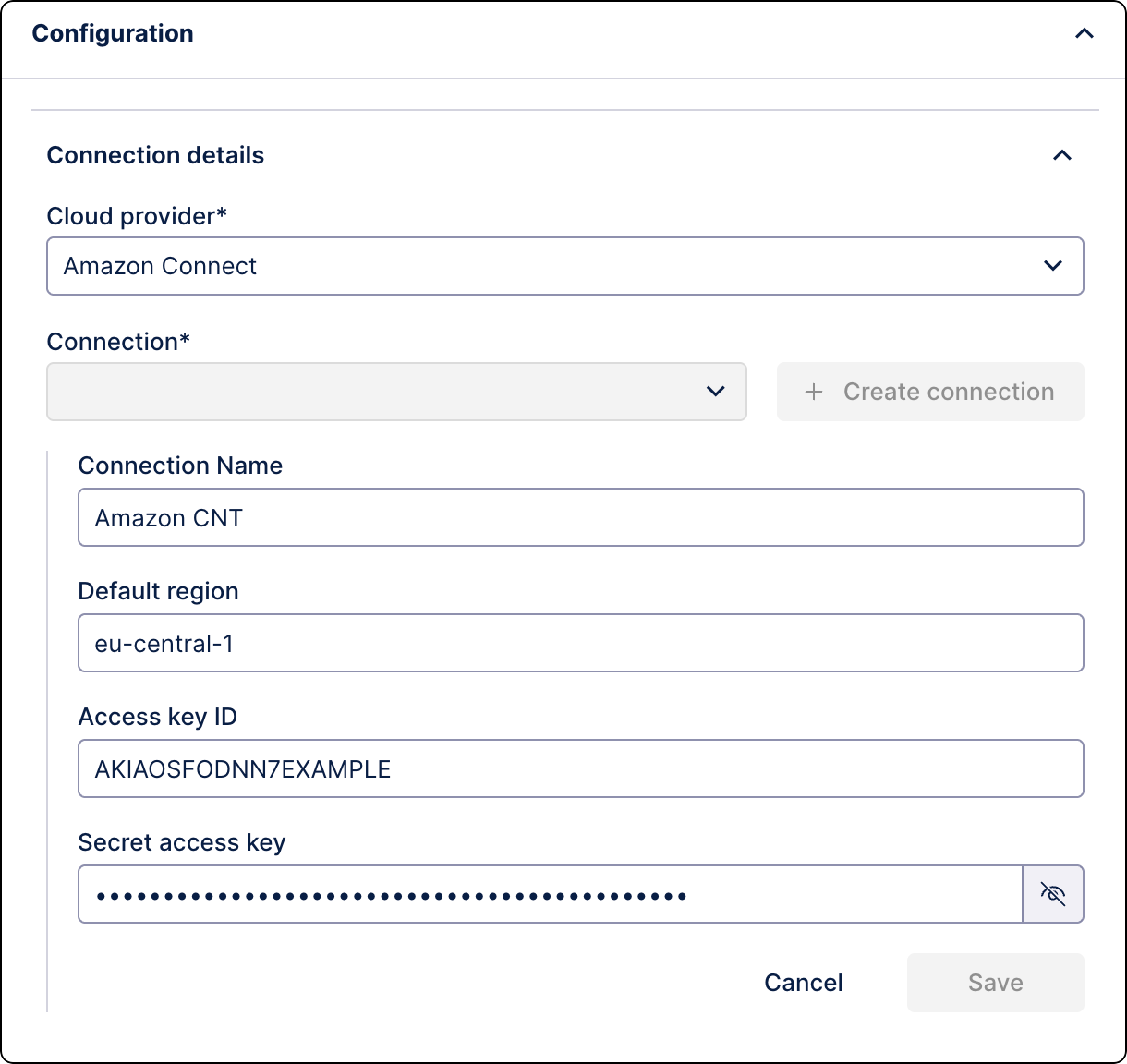1127x1064 pixels.
Task: Click the eye-slash icon on Secret access key
Action: [x=1053, y=894]
